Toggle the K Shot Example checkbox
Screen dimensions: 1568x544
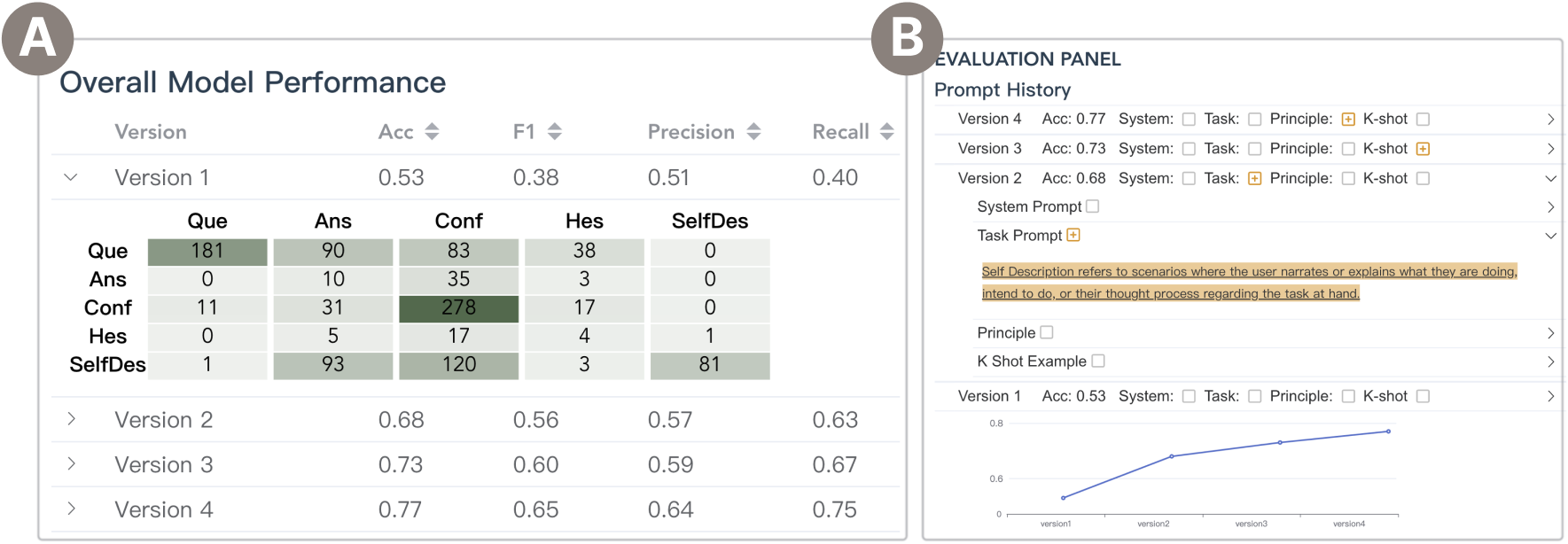click(1098, 361)
